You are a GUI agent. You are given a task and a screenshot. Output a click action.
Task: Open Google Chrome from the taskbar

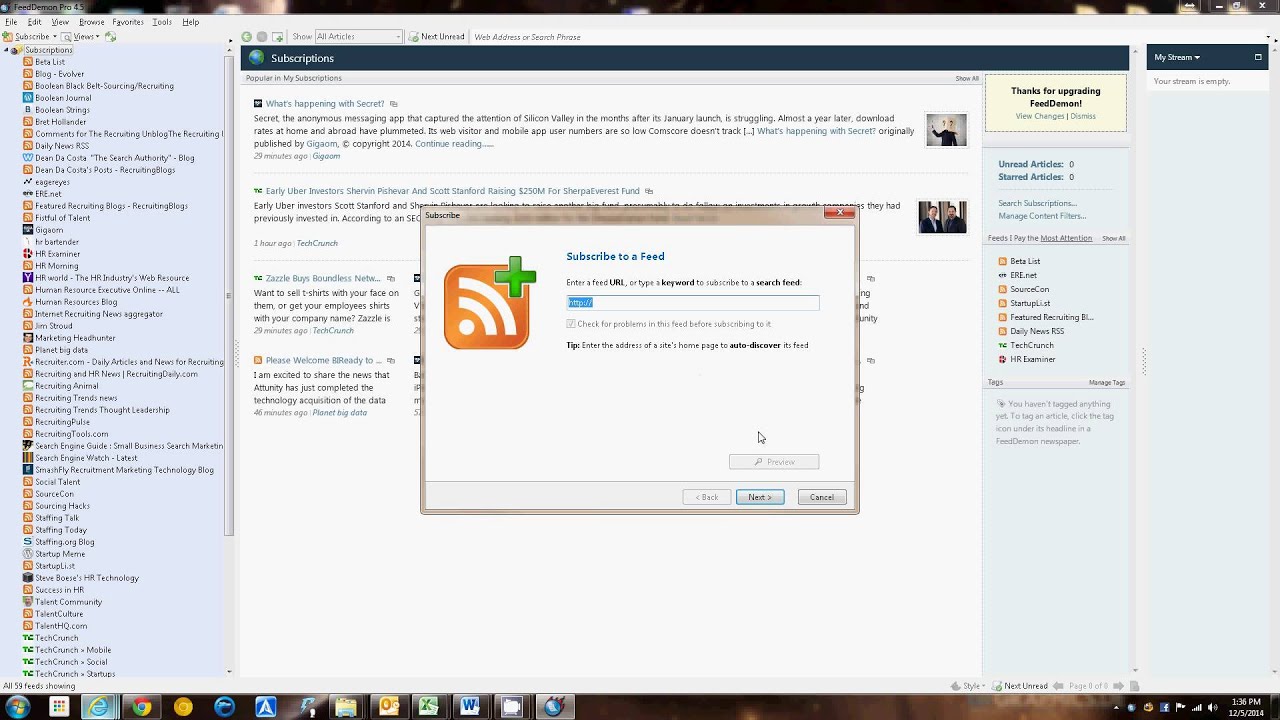click(141, 707)
